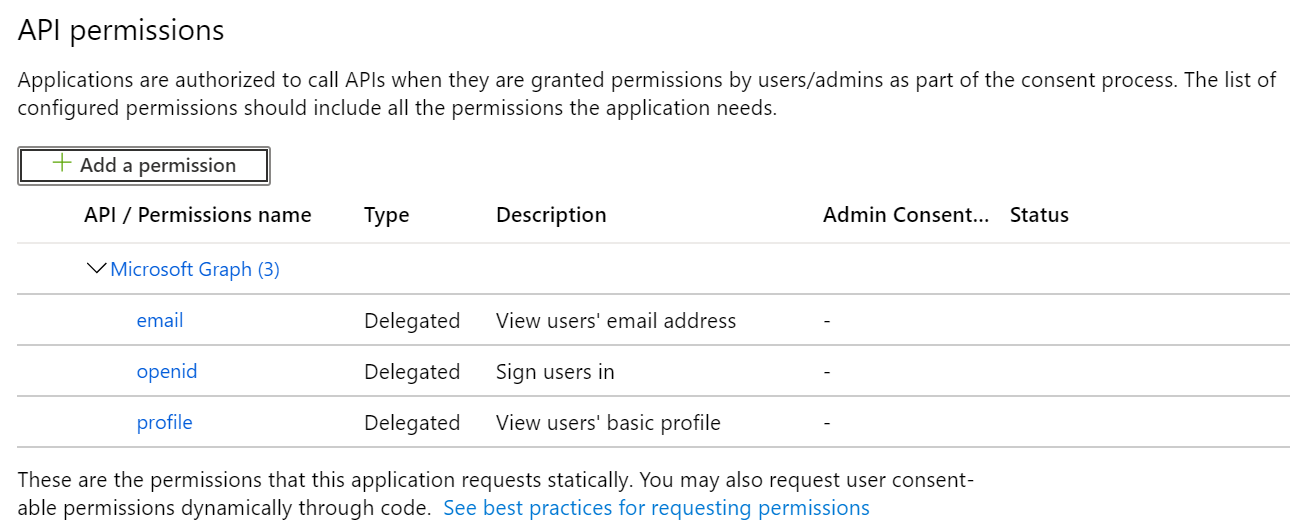Click the Type column header

tap(387, 215)
